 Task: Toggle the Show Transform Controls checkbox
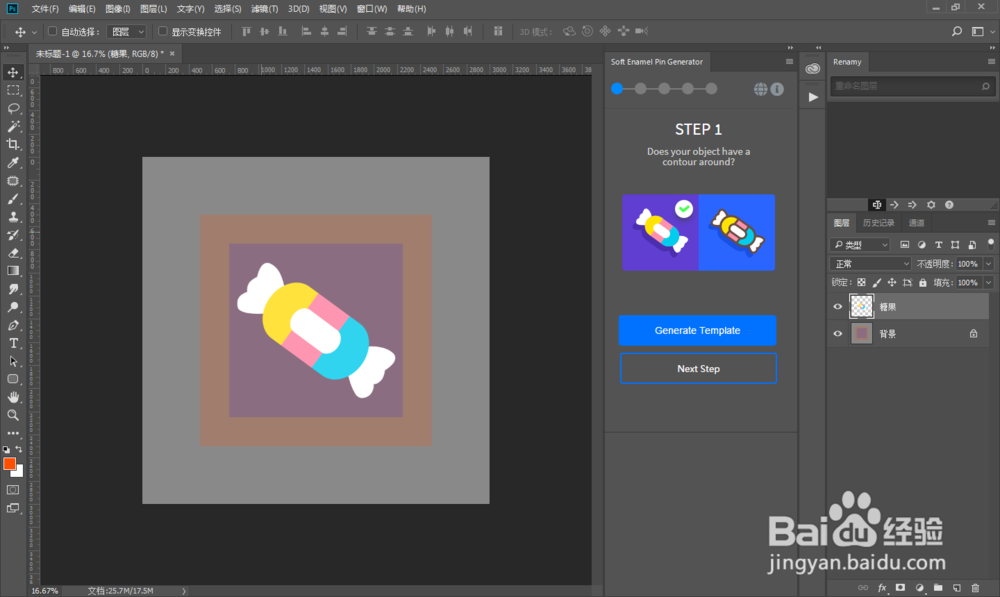click(163, 31)
